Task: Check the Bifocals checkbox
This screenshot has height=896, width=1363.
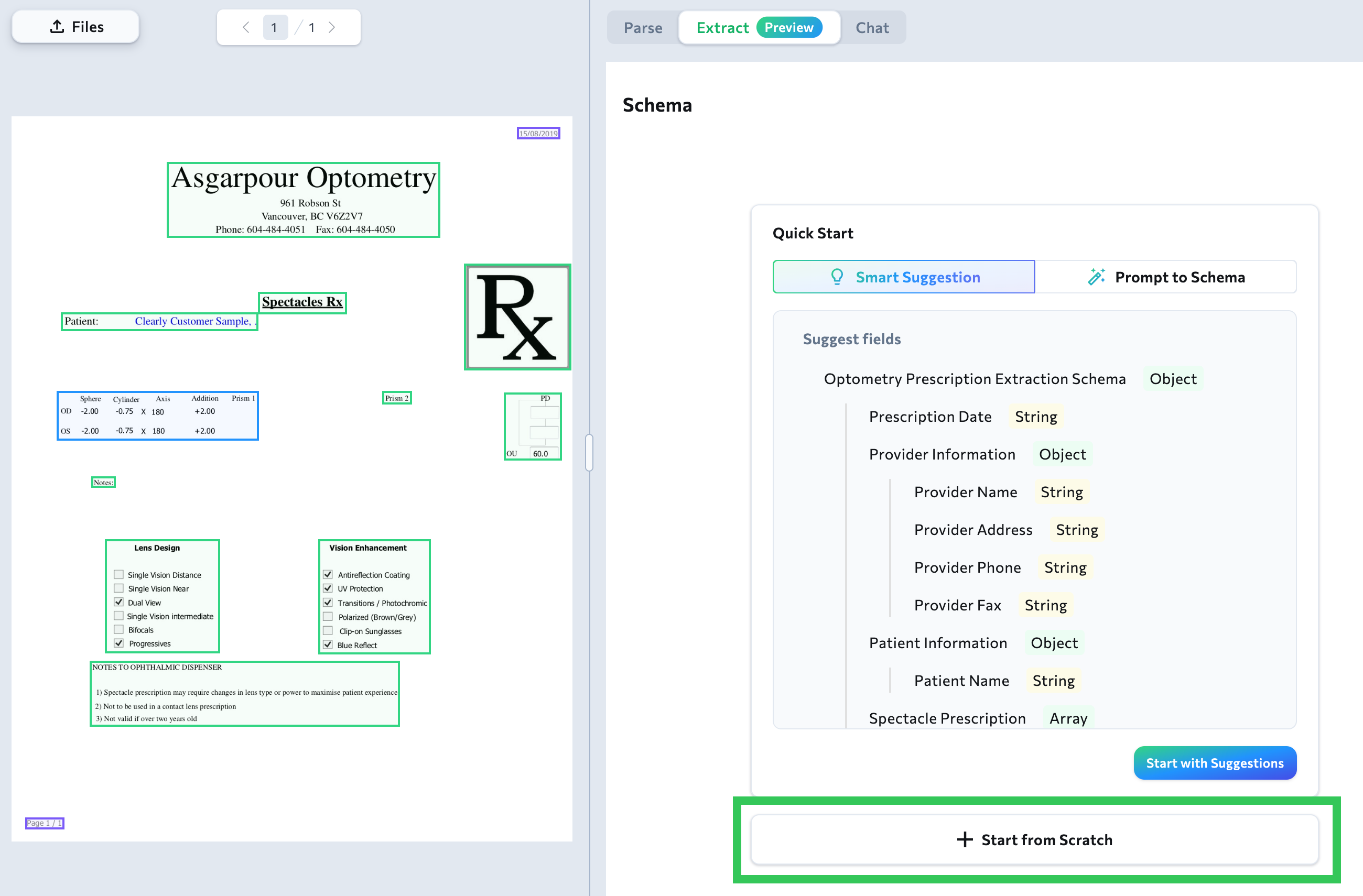Action: pyautogui.click(x=118, y=629)
